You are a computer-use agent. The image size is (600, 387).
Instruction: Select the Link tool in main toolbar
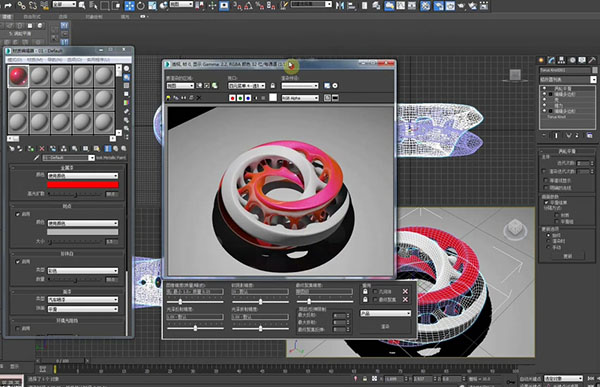(21, 5)
